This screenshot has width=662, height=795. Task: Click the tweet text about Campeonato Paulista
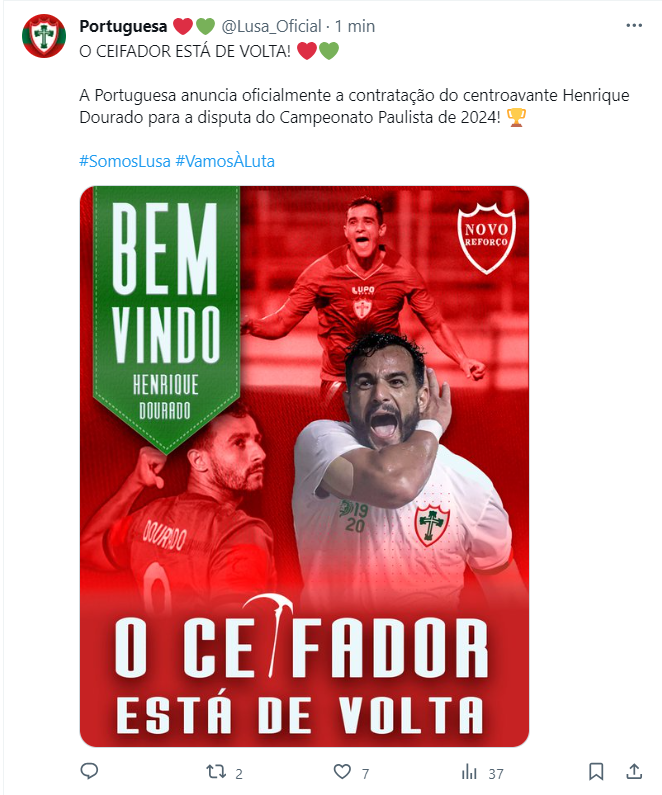coord(354,106)
